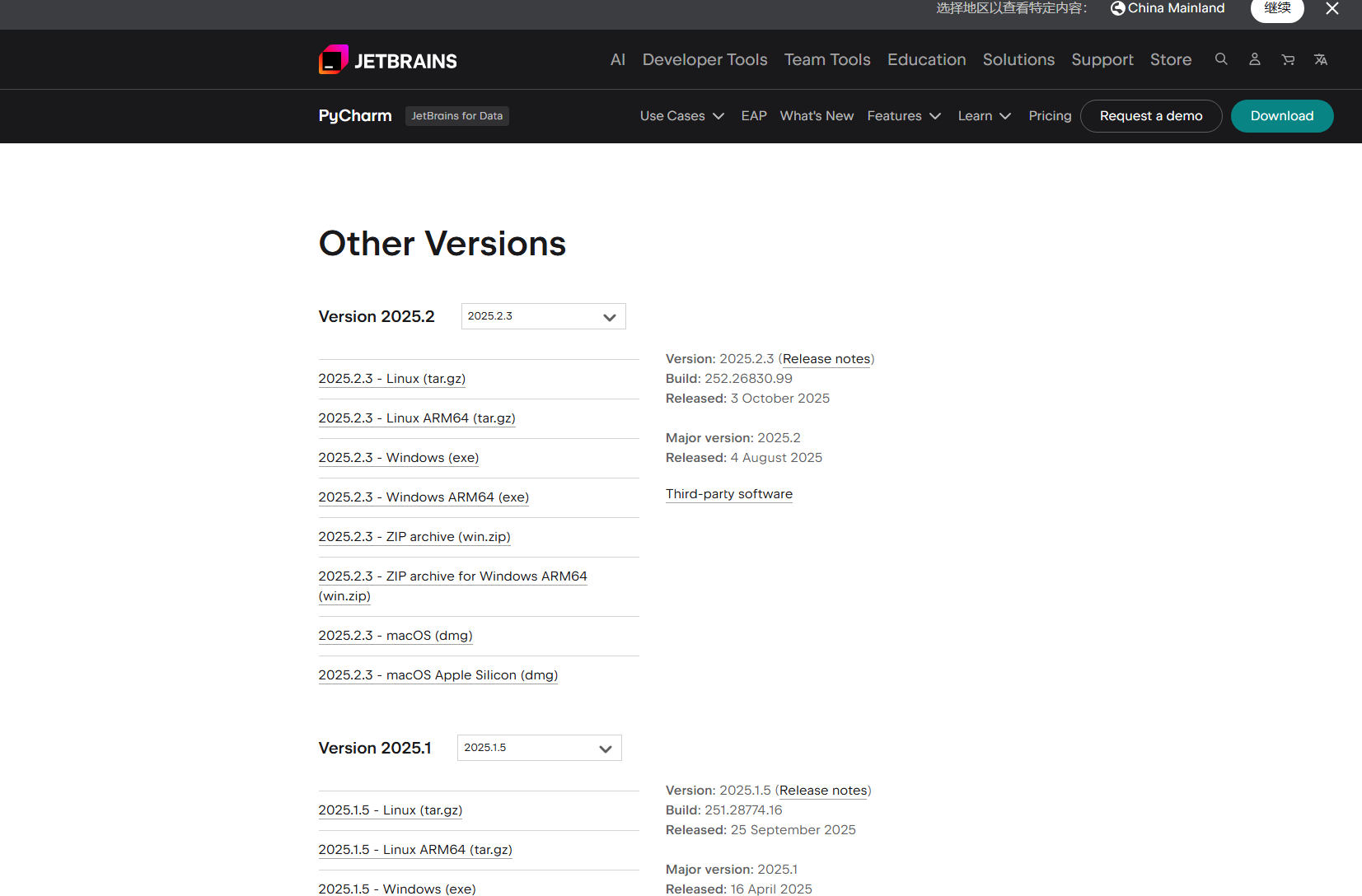1362x896 pixels.
Task: Download 2025.2.3 Windows ARM64 exe
Action: tap(424, 497)
